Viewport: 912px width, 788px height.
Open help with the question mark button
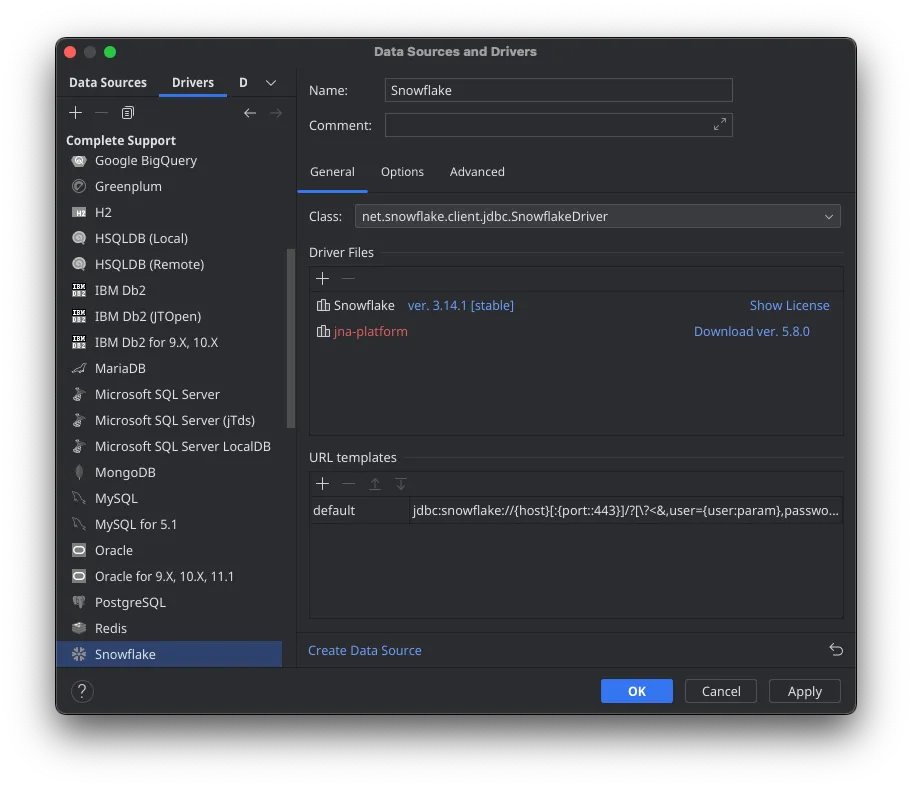tap(82, 691)
